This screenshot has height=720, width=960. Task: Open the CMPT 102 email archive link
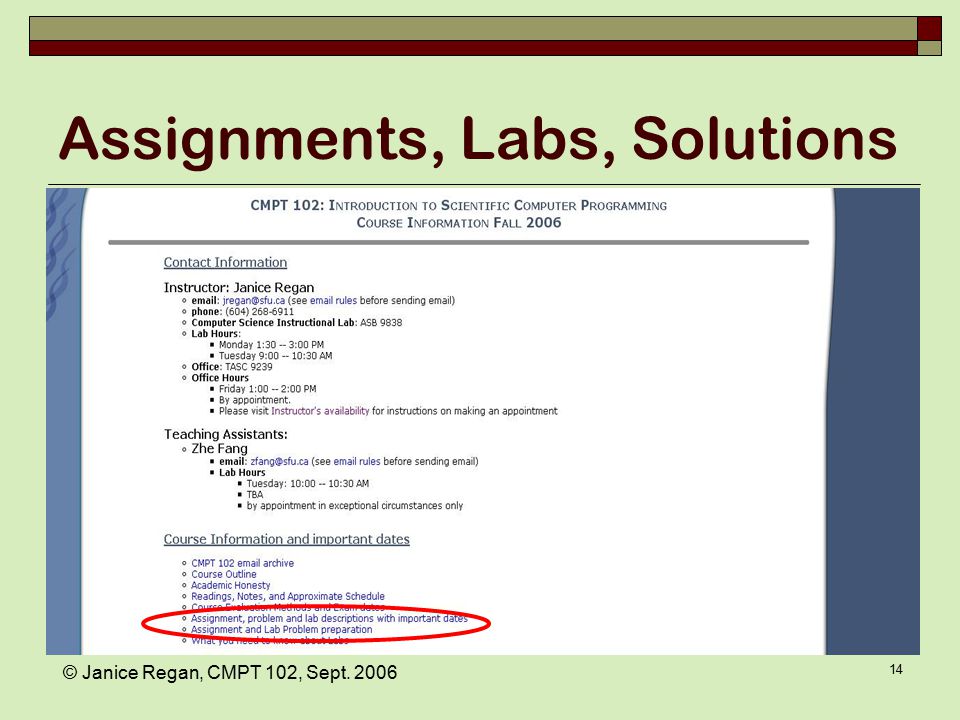pyautogui.click(x=242, y=563)
